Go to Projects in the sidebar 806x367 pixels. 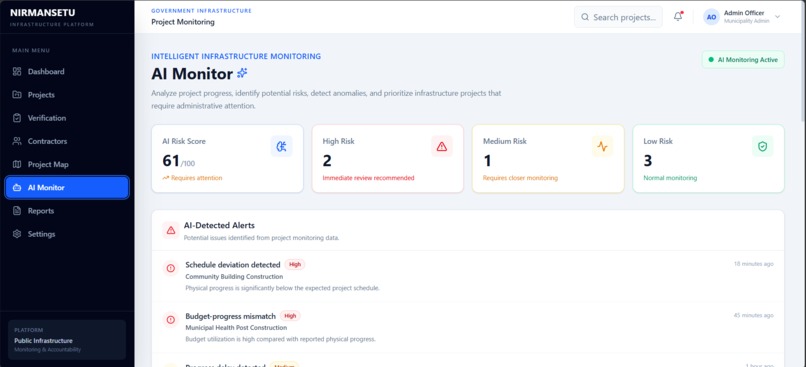(x=67, y=95)
